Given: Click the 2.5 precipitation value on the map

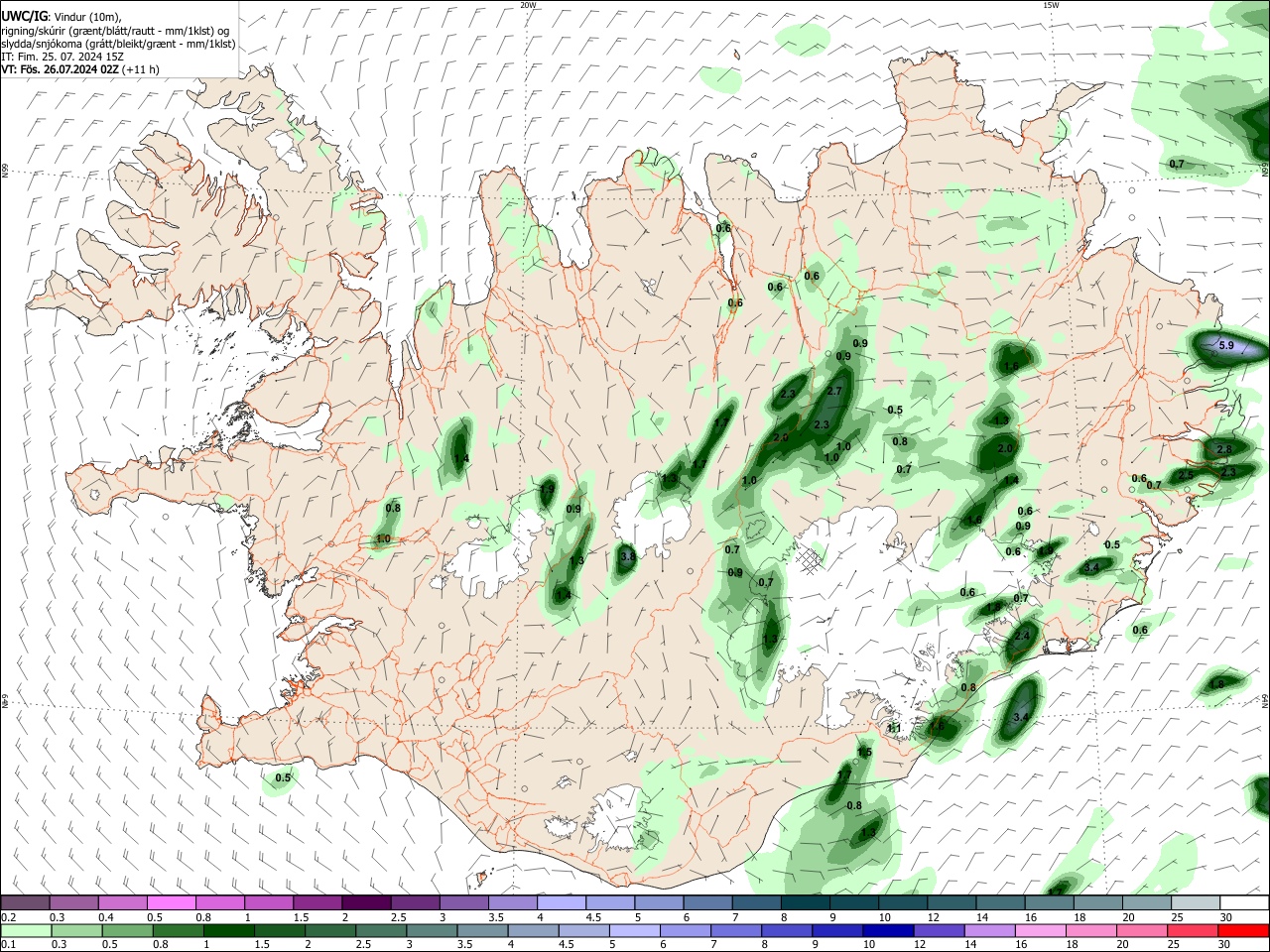Looking at the screenshot, I should (1185, 475).
